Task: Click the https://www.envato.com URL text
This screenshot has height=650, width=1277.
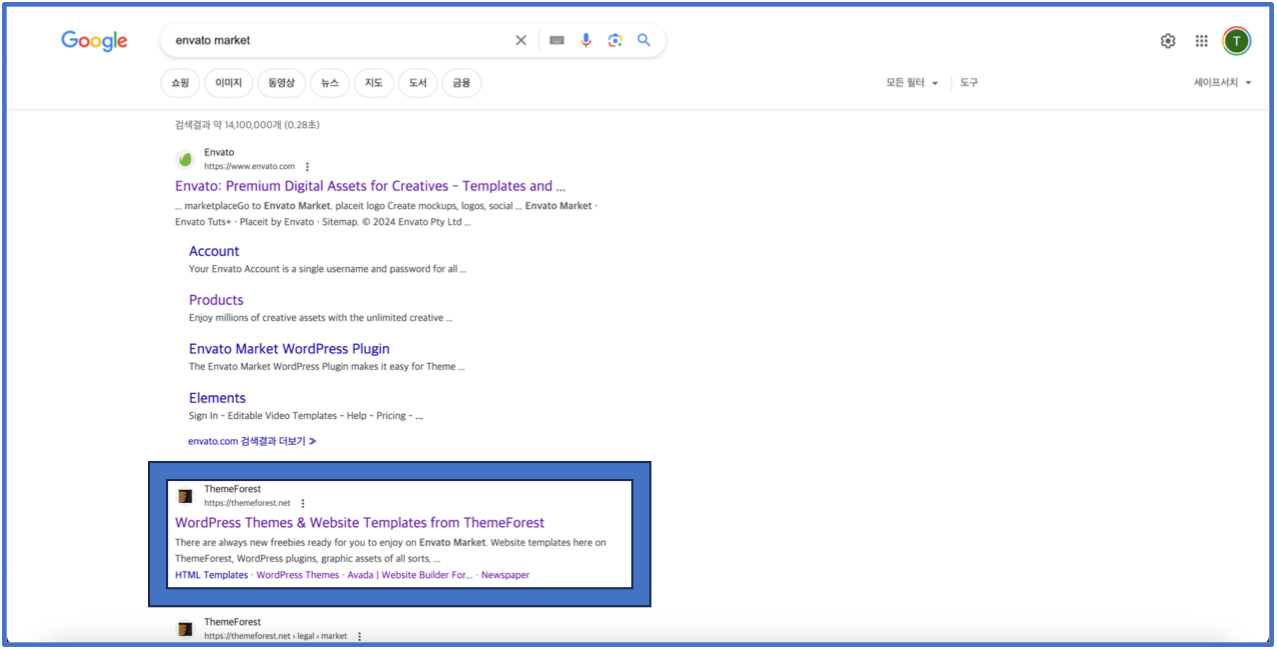Action: coord(250,166)
